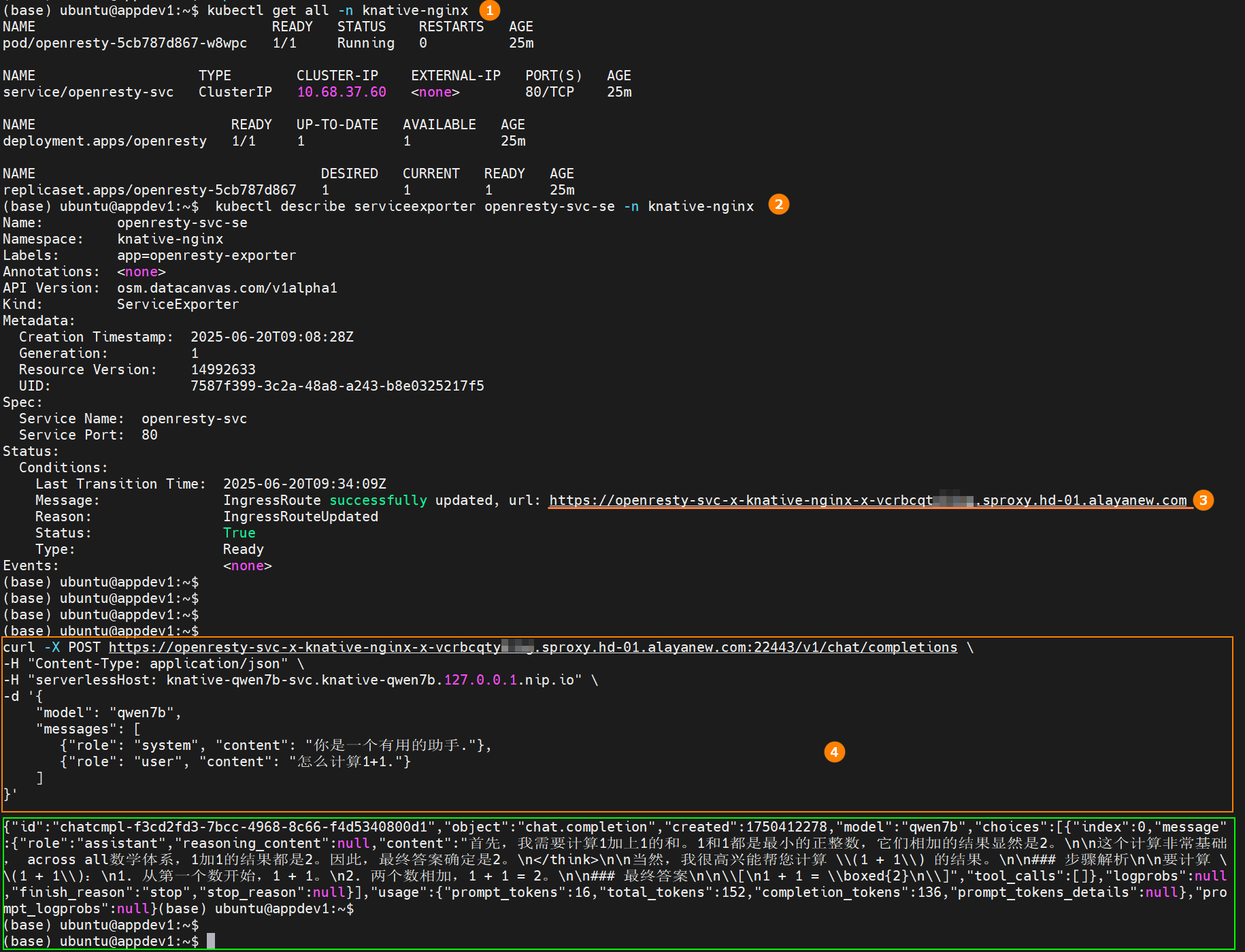Click the user role message line

coord(235,761)
